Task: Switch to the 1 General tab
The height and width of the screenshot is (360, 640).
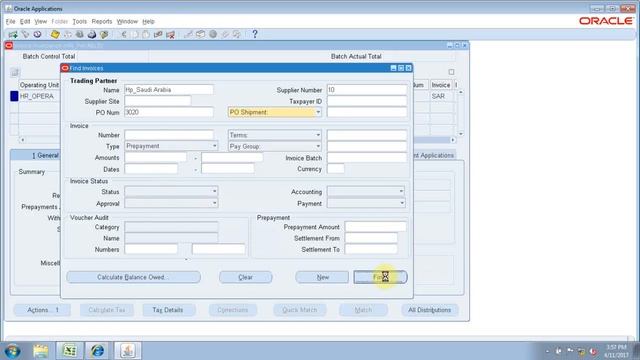Action: point(36,156)
